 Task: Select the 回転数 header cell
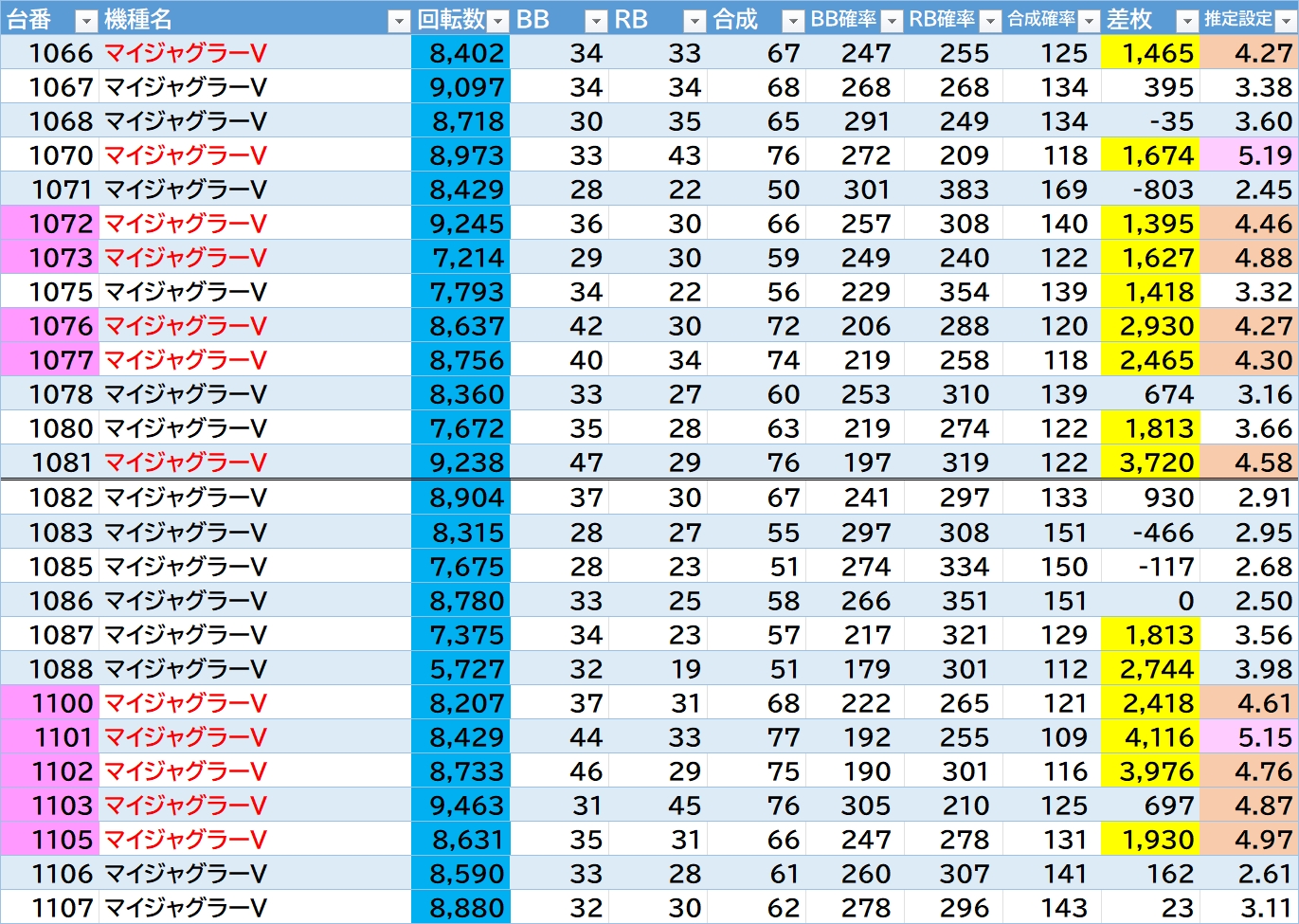pos(461,18)
